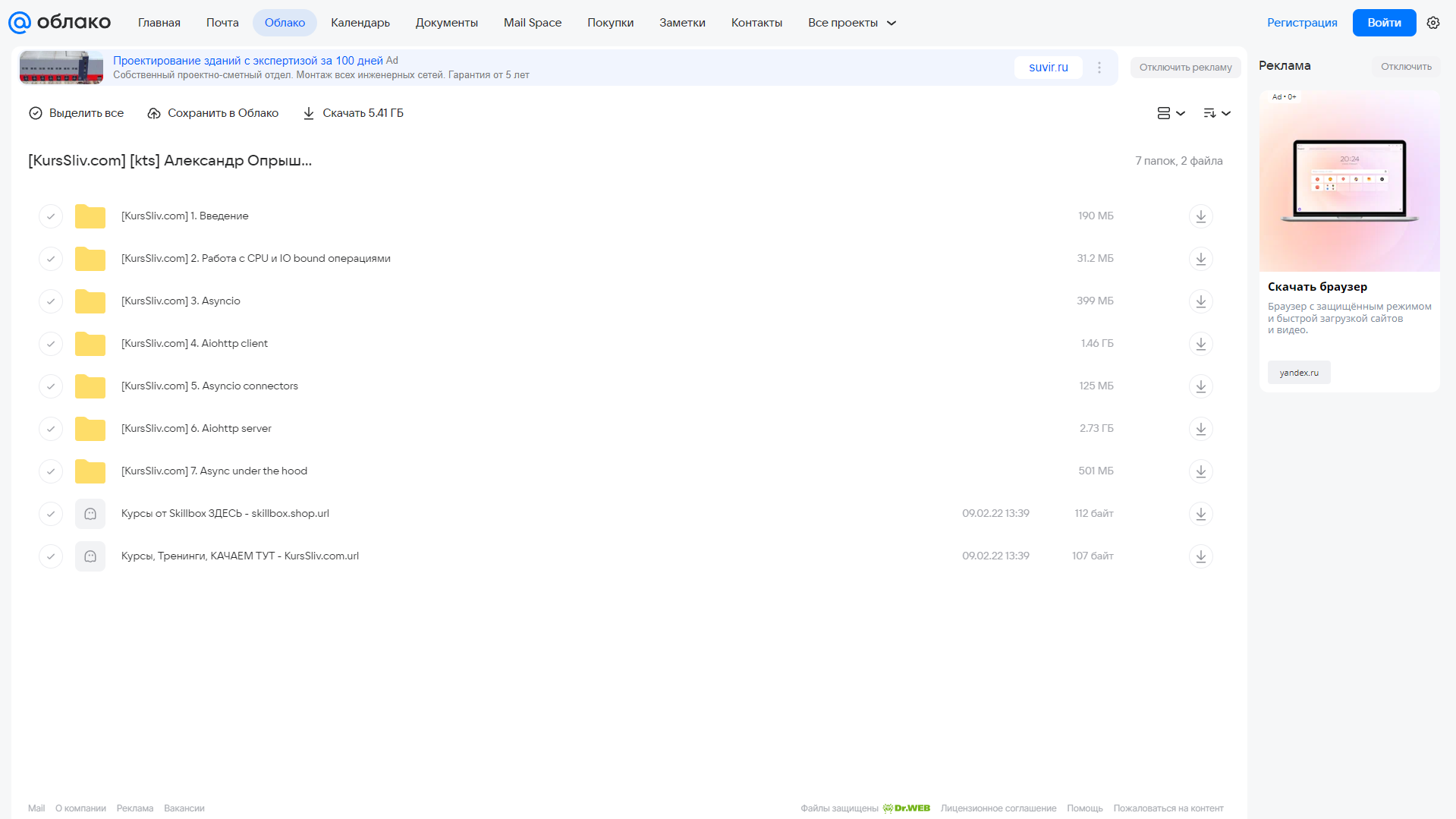Expand the list view mode dropdown
This screenshot has height=819, width=1456.
(x=1171, y=113)
